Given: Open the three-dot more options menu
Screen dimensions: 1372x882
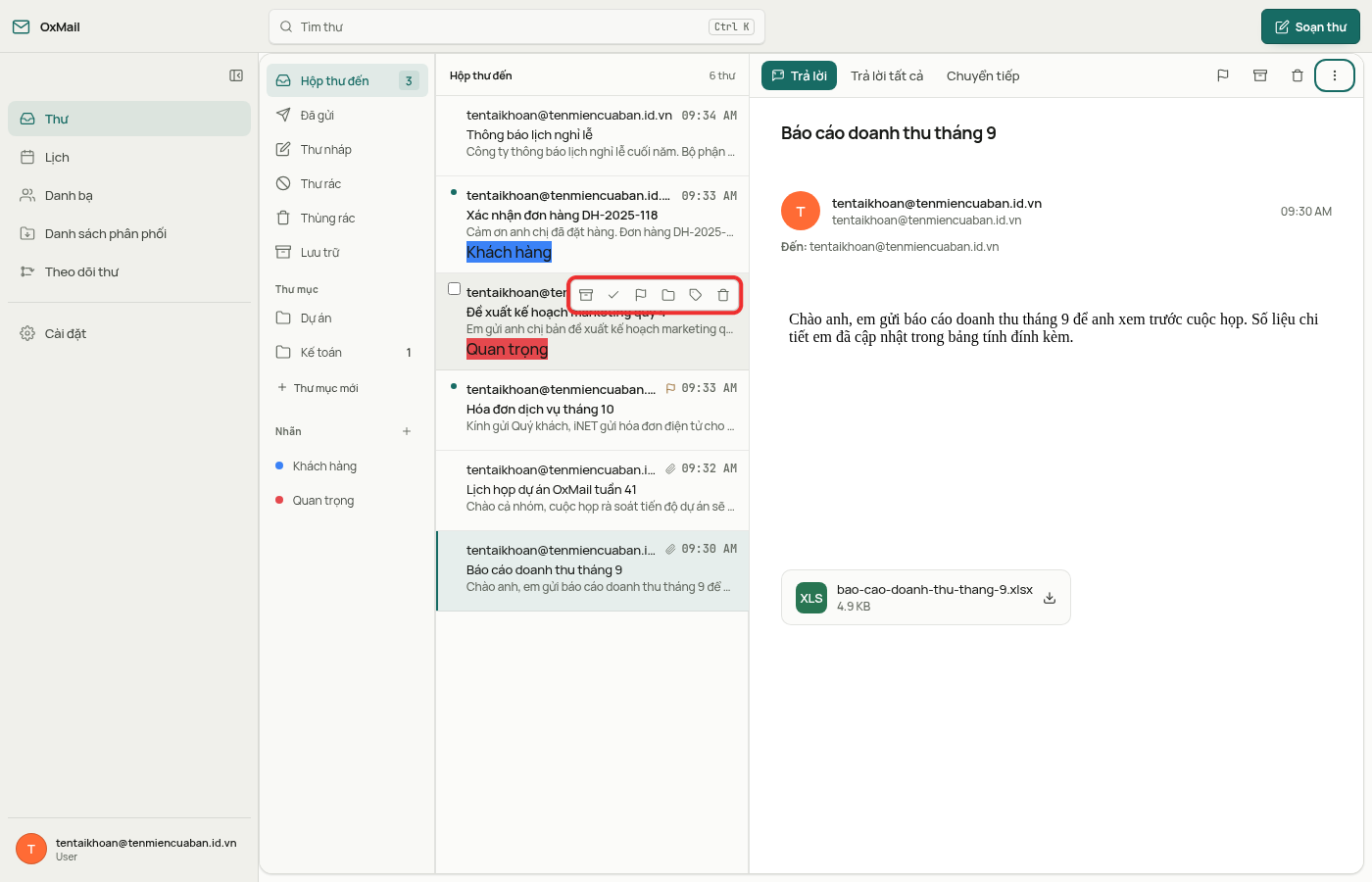Looking at the screenshot, I should (1335, 75).
